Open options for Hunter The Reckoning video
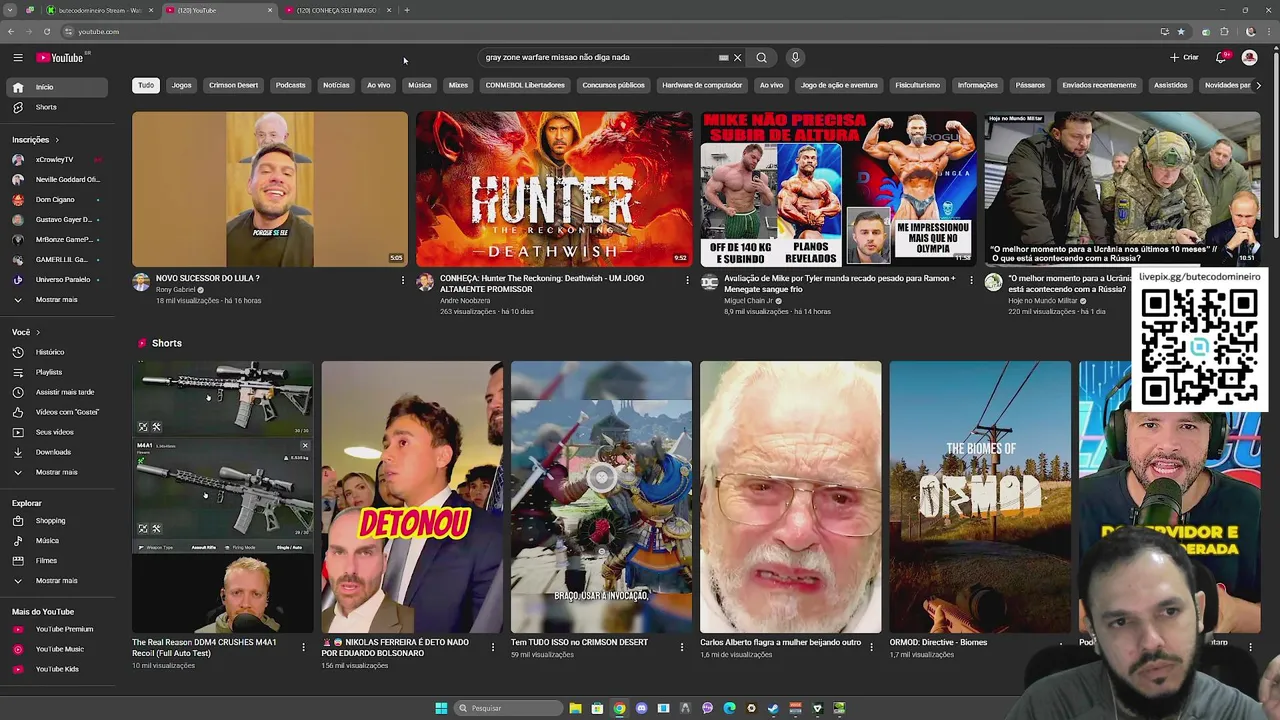The height and width of the screenshot is (720, 1280). [x=687, y=280]
